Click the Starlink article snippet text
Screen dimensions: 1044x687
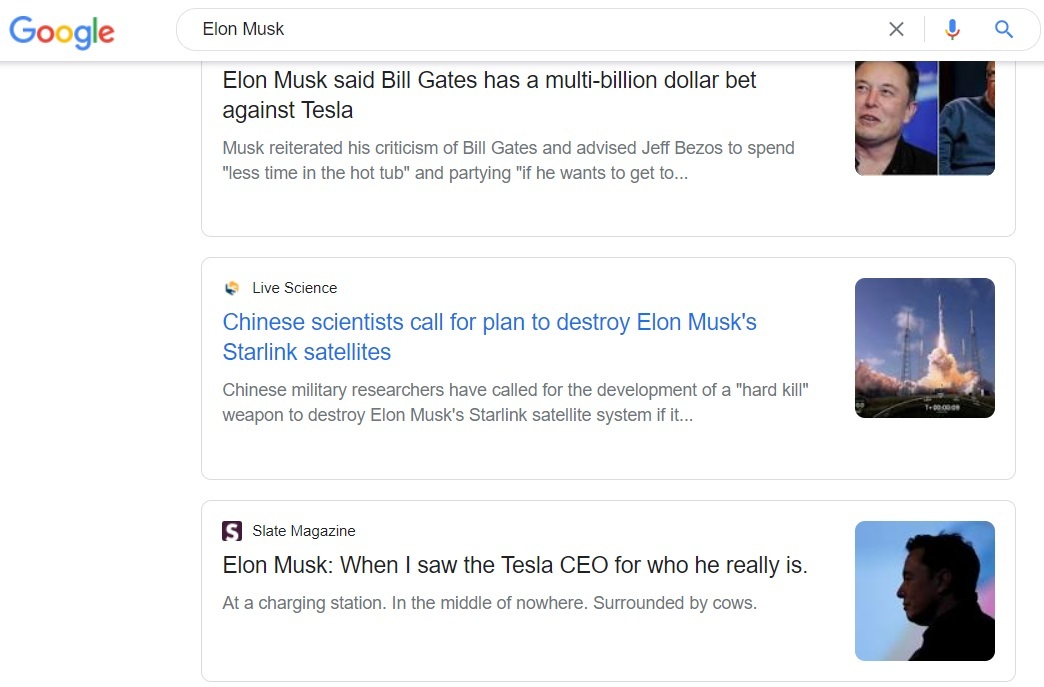click(x=515, y=402)
